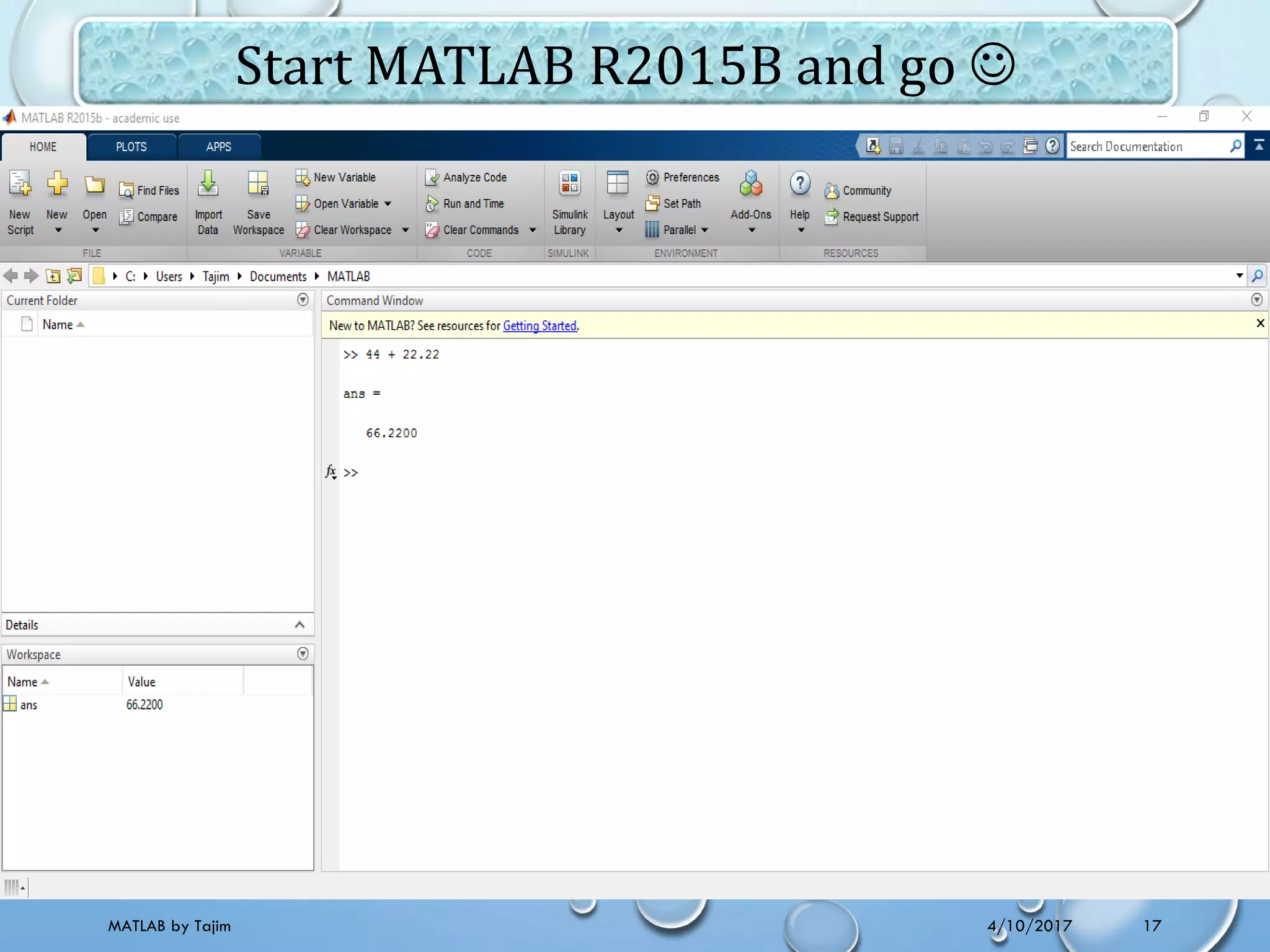
Task: Click the fx function browser icon
Action: tap(331, 472)
